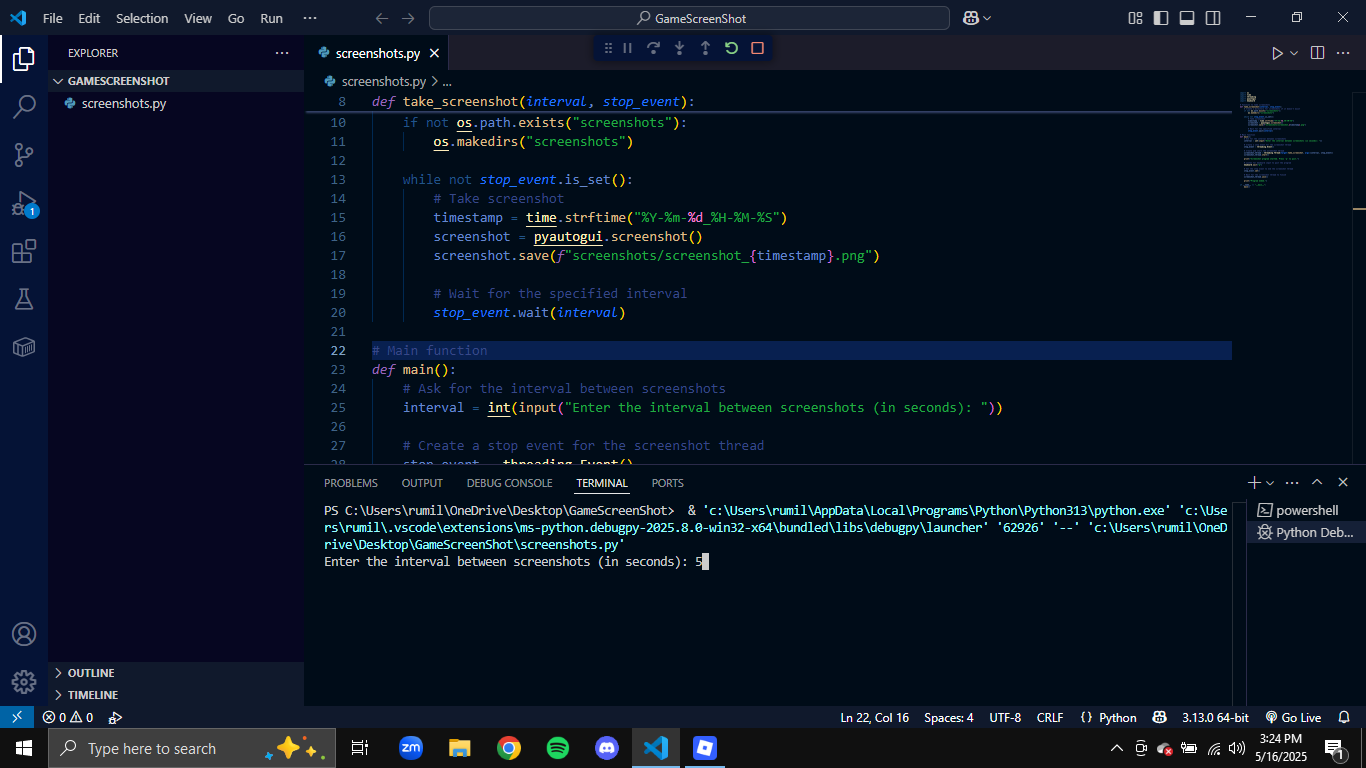Open the Selection menu

click(142, 18)
